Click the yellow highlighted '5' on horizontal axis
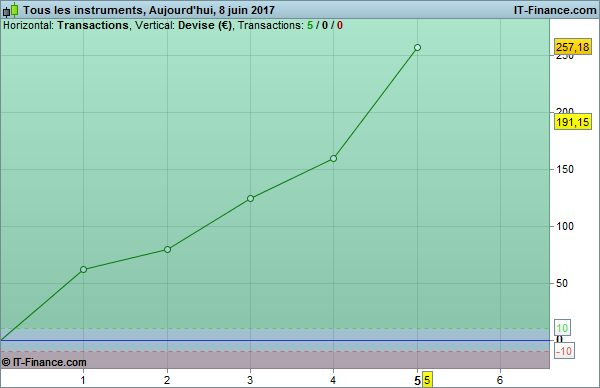The height and width of the screenshot is (388, 600). [x=427, y=380]
